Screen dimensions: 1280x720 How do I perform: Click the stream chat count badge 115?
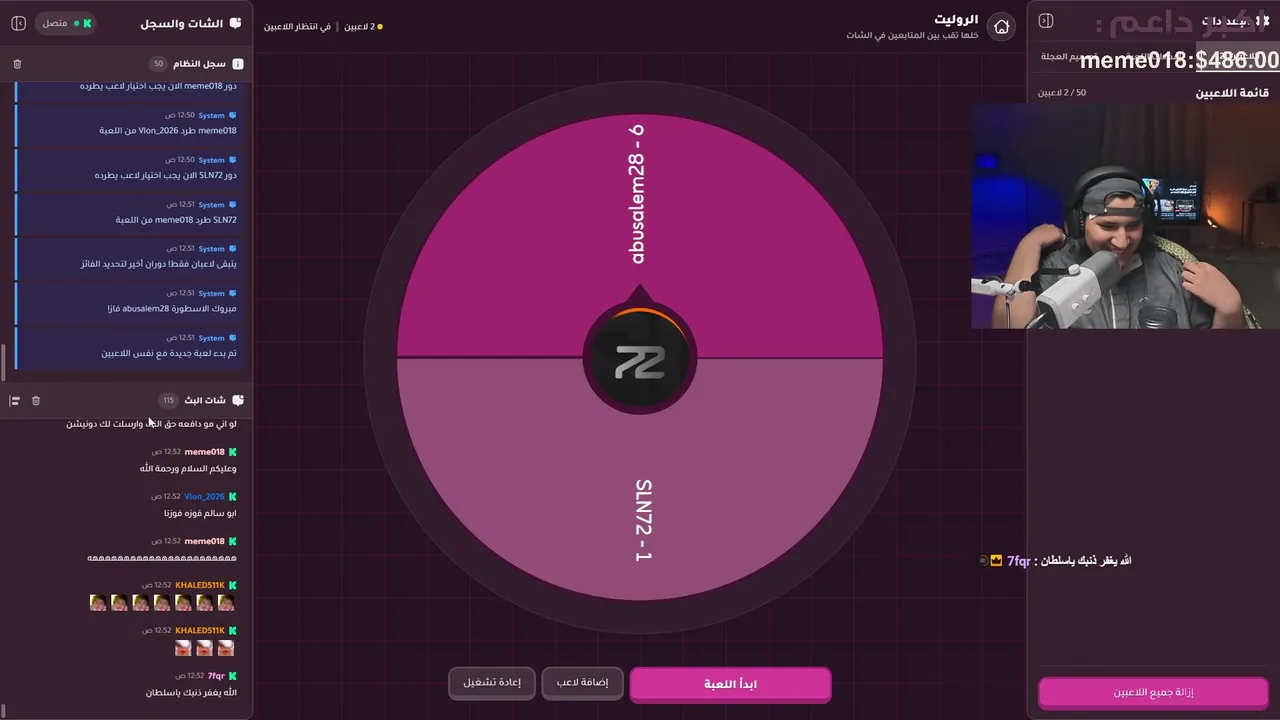coord(168,400)
